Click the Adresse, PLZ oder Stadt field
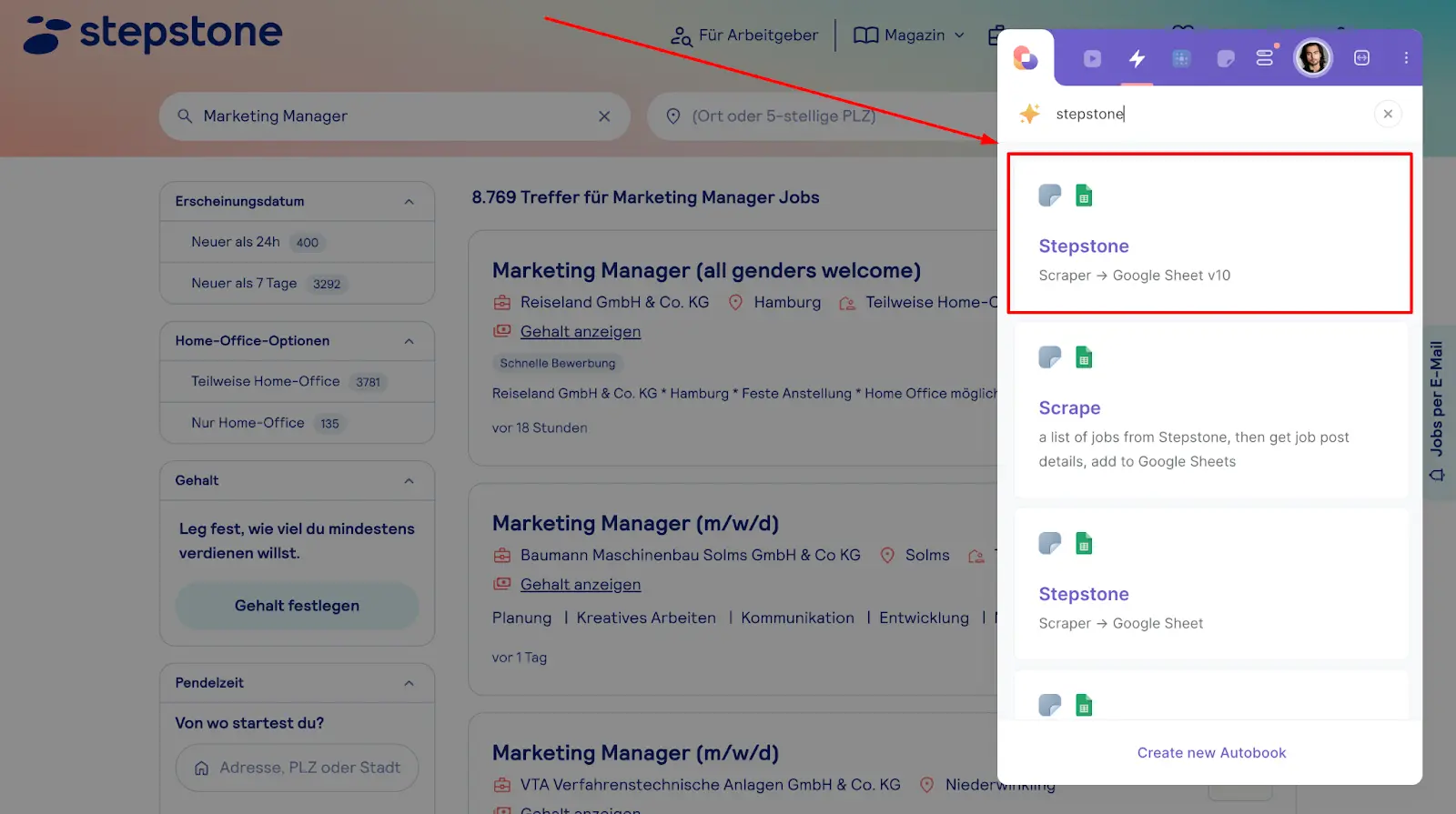 coord(297,768)
